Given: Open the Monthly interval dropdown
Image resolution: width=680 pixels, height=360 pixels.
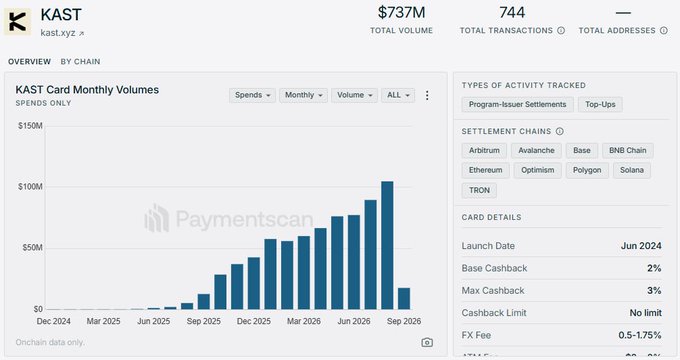Looking at the screenshot, I should click(304, 95).
